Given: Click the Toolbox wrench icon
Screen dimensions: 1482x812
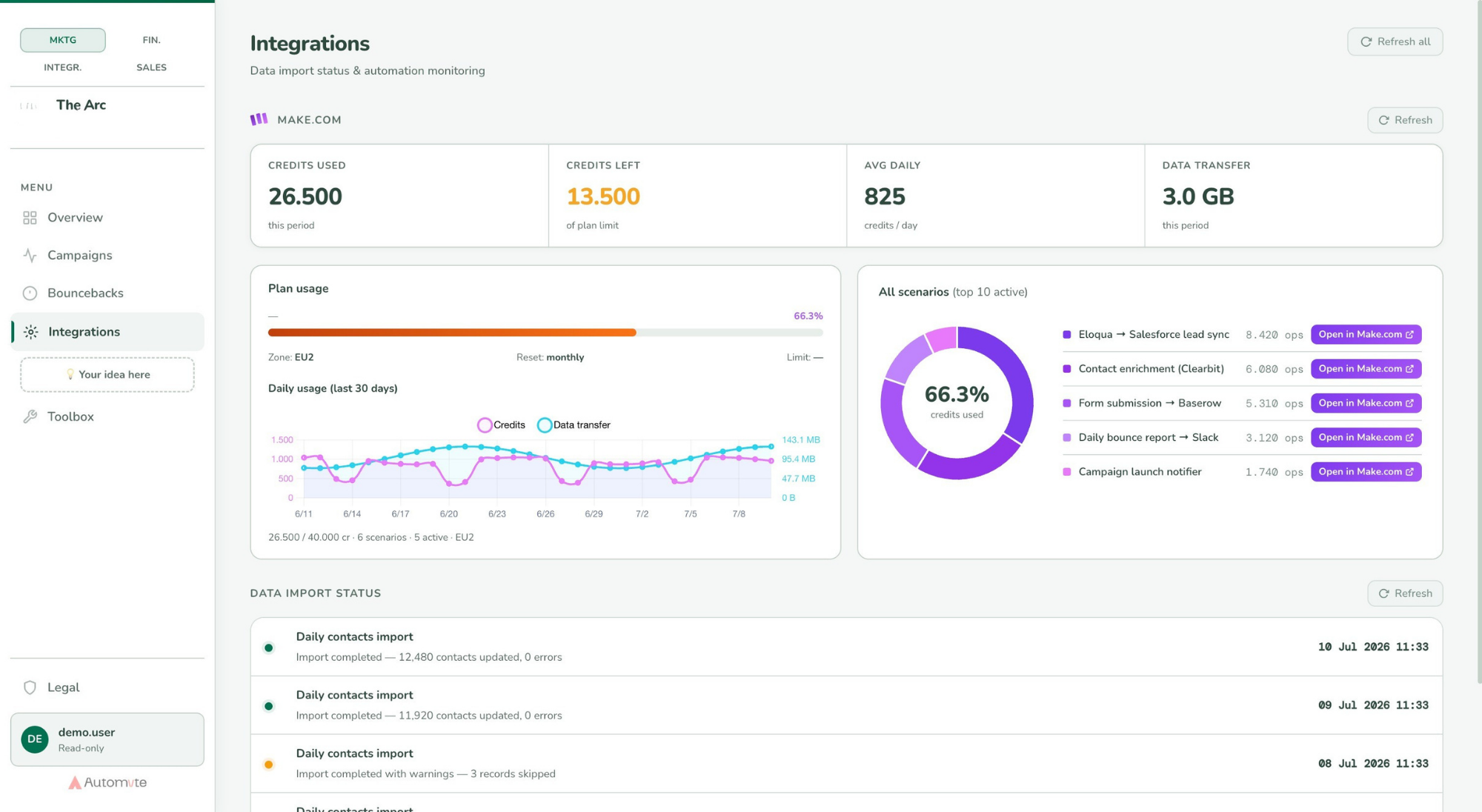Looking at the screenshot, I should [x=30, y=417].
